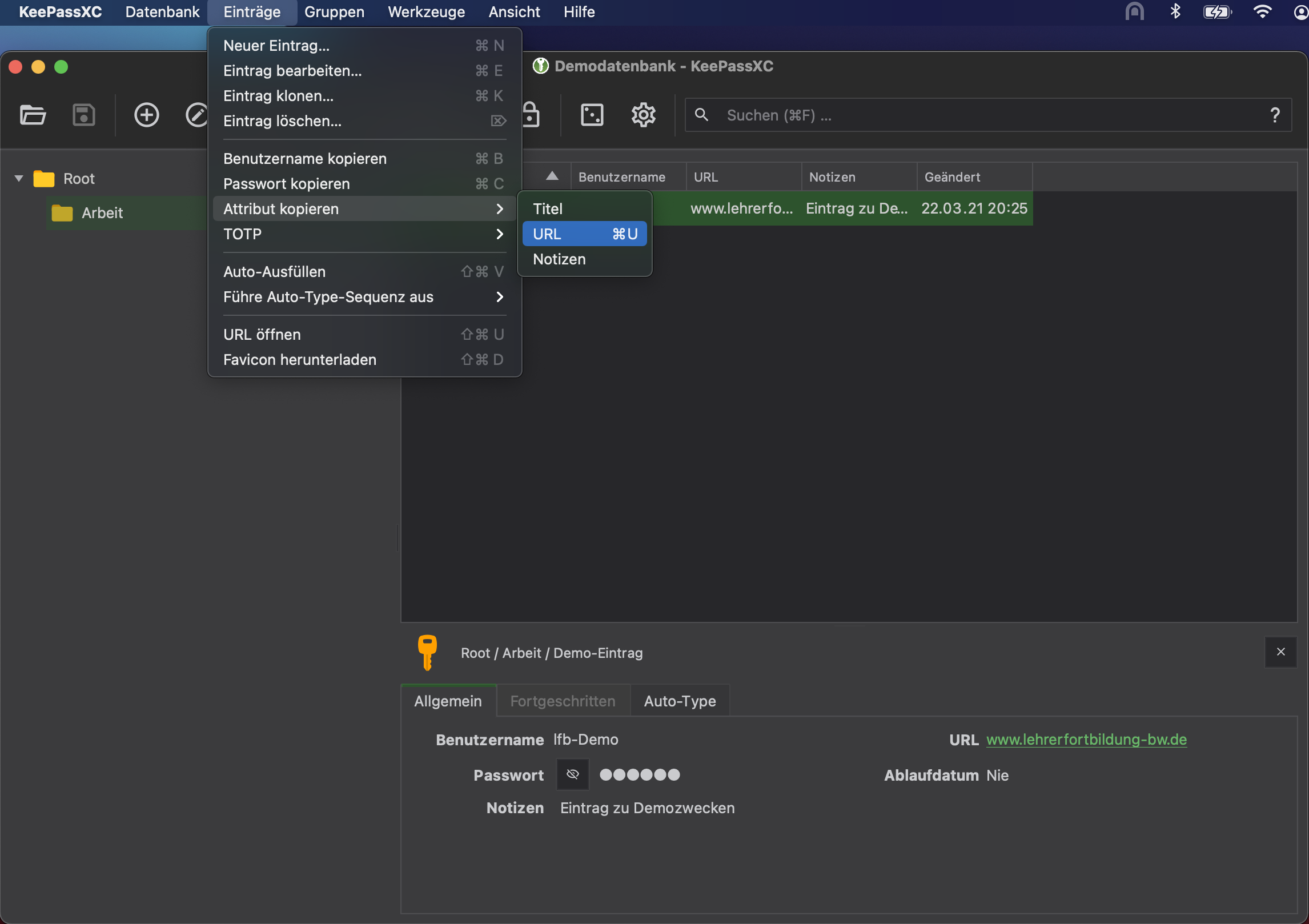Click the search help question mark
1309x924 pixels.
pos(1275,115)
